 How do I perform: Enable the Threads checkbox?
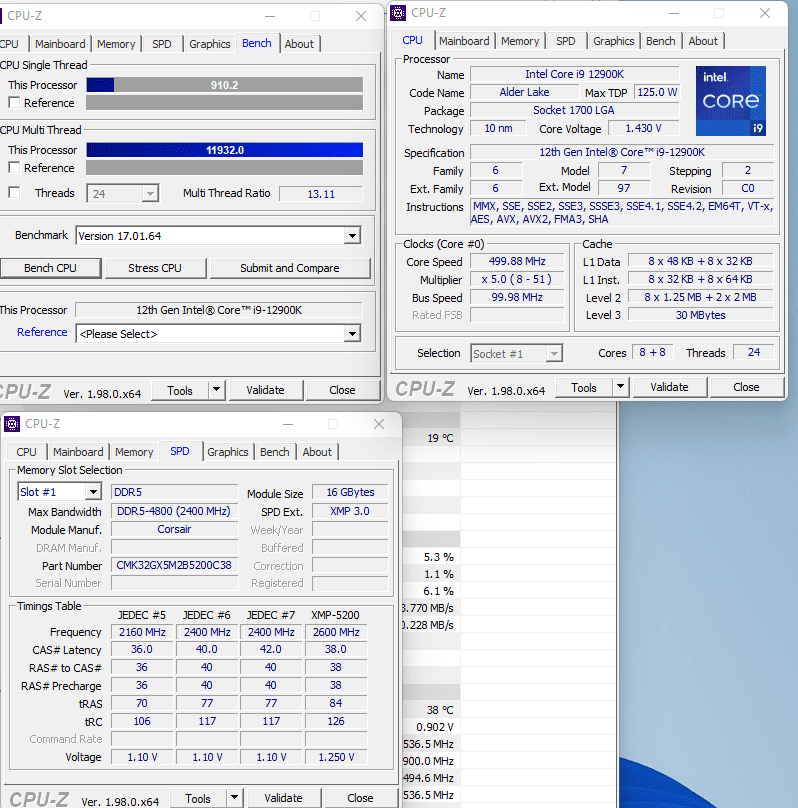pyautogui.click(x=14, y=192)
